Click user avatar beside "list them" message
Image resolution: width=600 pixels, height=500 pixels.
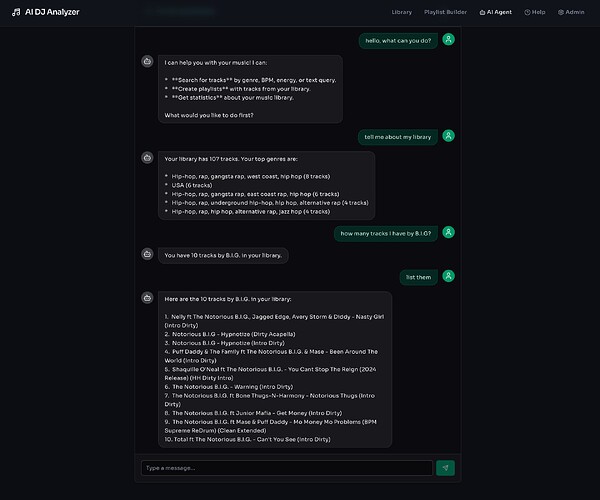coord(449,276)
